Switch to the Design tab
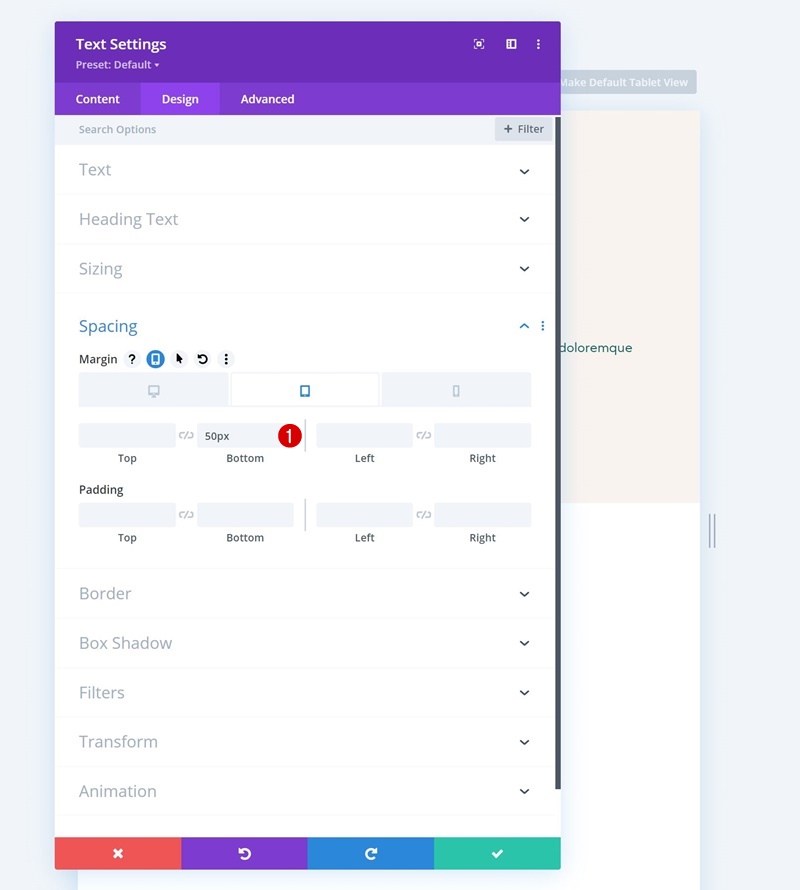 [x=180, y=99]
